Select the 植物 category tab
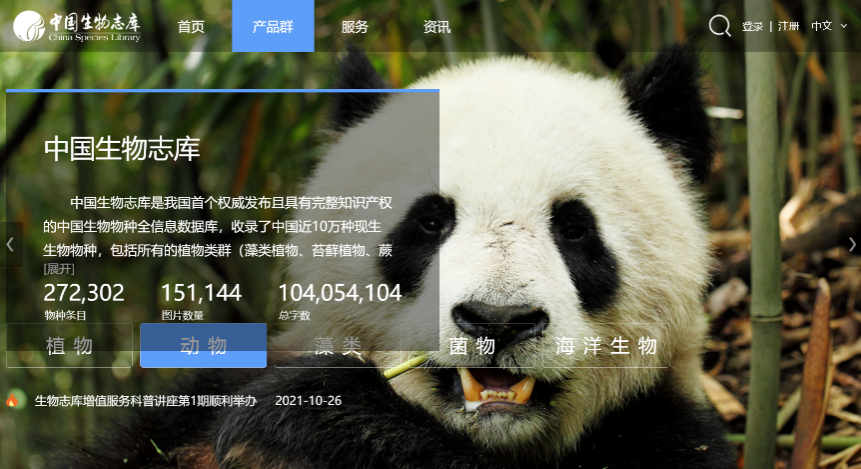 (x=69, y=345)
